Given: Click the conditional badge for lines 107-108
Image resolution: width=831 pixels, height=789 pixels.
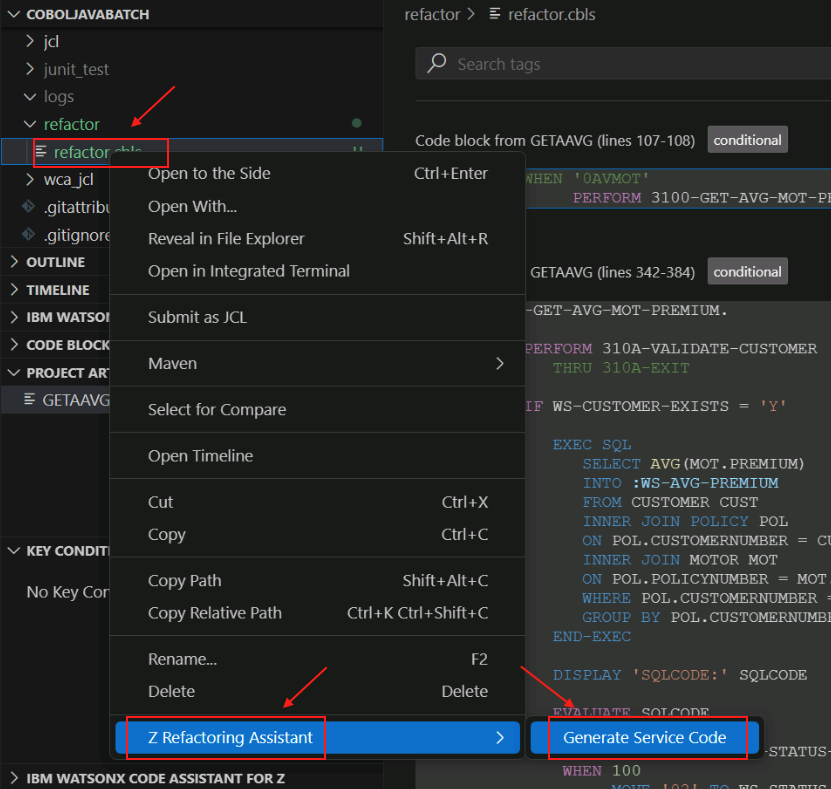Looking at the screenshot, I should tap(747, 140).
